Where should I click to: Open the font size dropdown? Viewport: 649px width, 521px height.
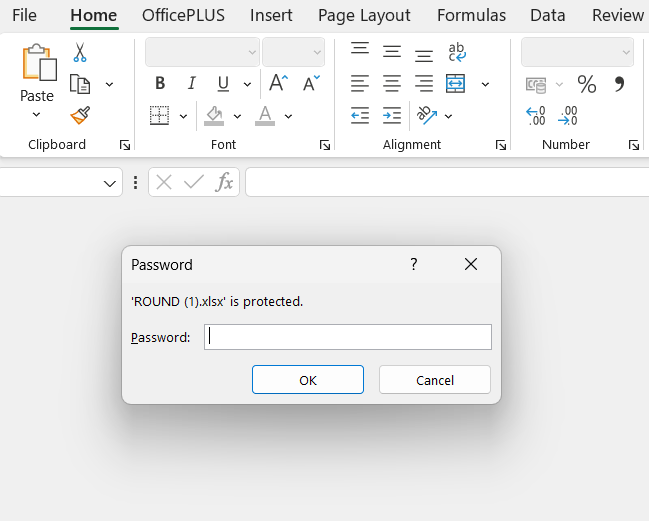tap(317, 53)
